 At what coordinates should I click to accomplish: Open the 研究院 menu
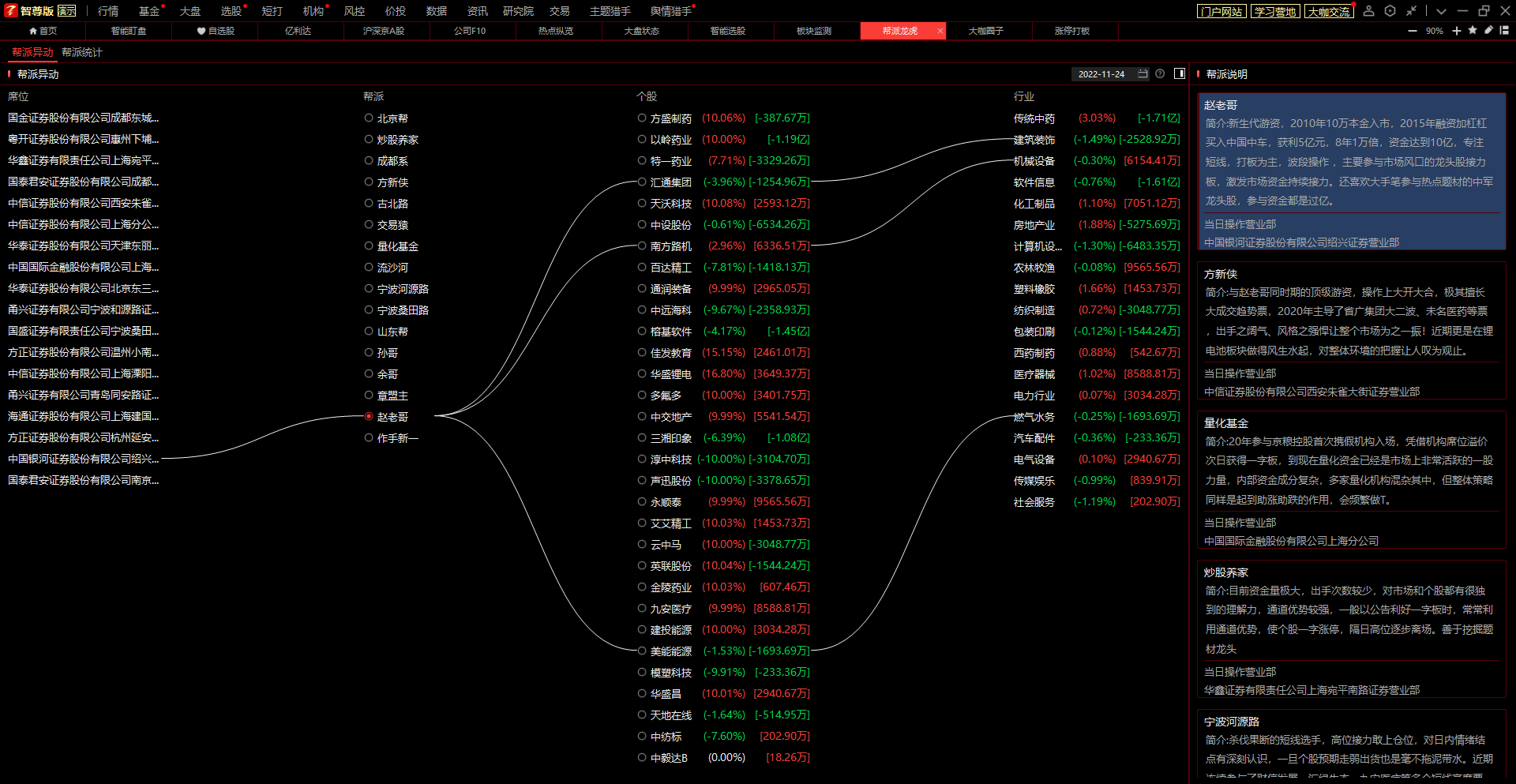(518, 11)
